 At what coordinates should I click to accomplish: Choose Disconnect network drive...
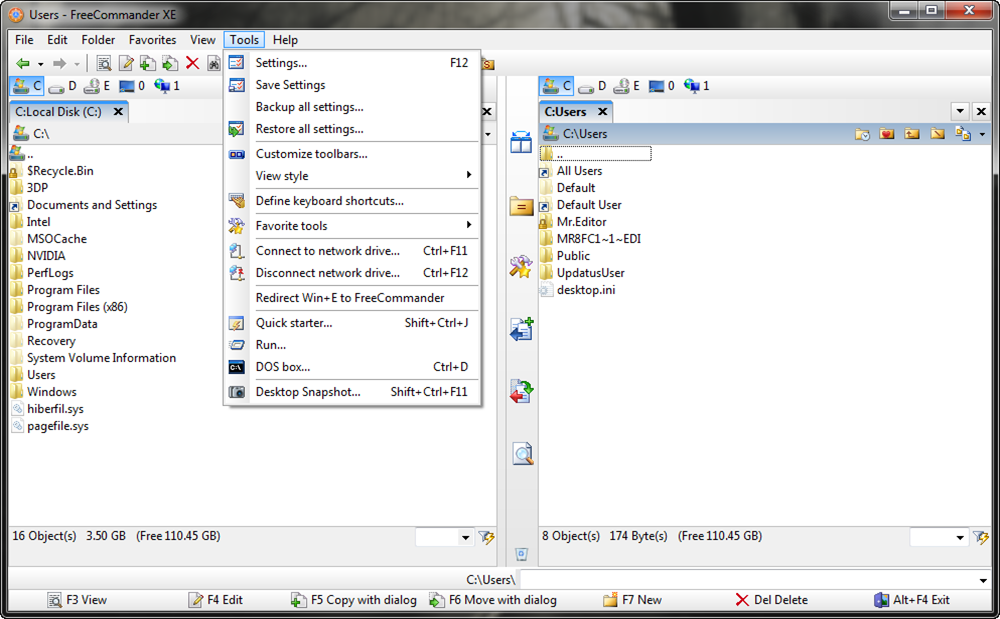(352, 273)
